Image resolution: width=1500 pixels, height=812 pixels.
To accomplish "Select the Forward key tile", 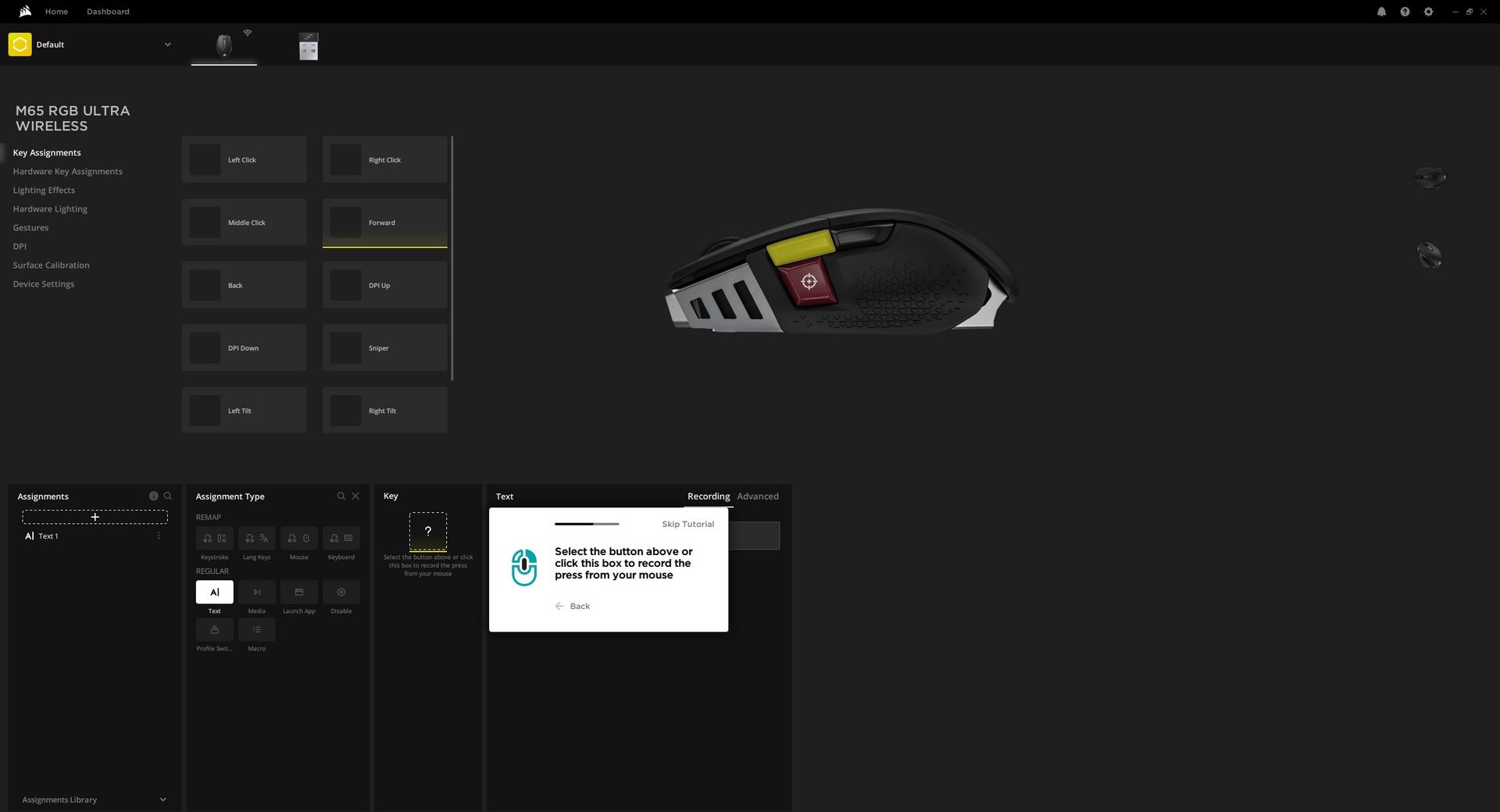I will pos(384,223).
